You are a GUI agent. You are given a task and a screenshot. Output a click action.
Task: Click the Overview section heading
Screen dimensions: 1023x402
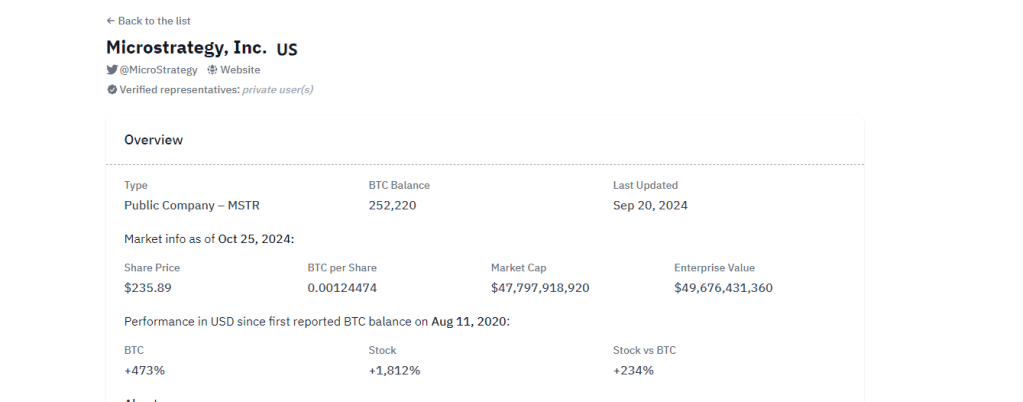click(x=153, y=140)
